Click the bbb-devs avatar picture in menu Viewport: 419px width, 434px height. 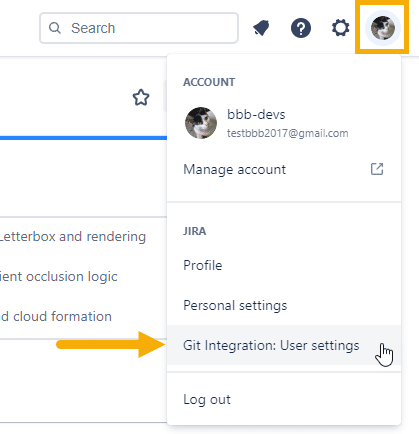pyautogui.click(x=201, y=123)
